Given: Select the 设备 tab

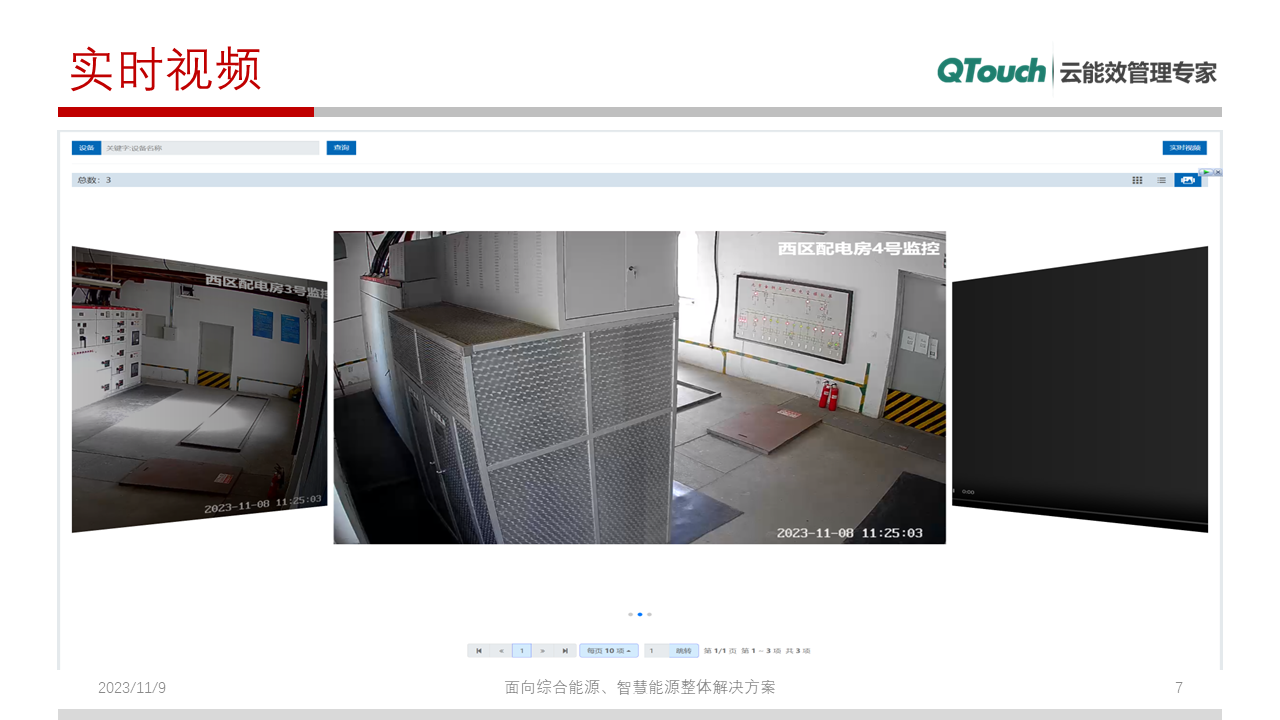Looking at the screenshot, I should 86,147.
